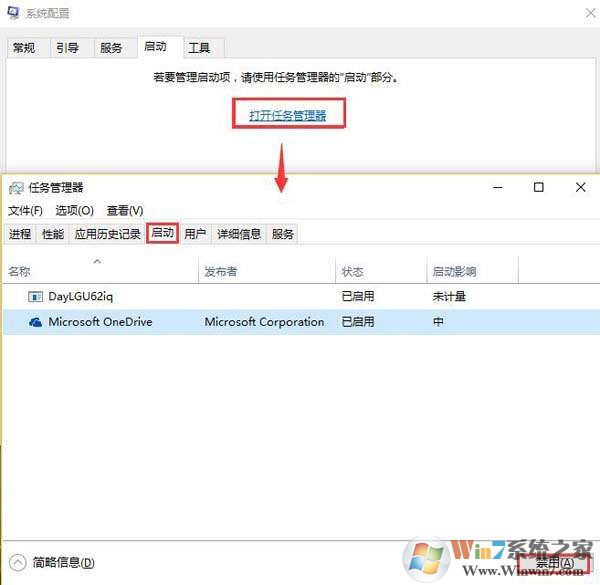Click the 简略信息(D) label
Screen dimensions: 600x585
[x=64, y=562]
